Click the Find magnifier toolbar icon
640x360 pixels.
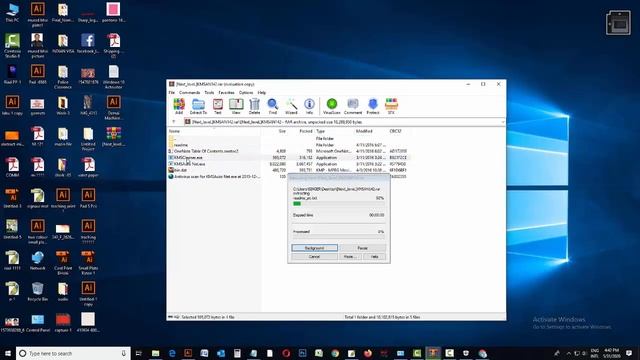273,106
